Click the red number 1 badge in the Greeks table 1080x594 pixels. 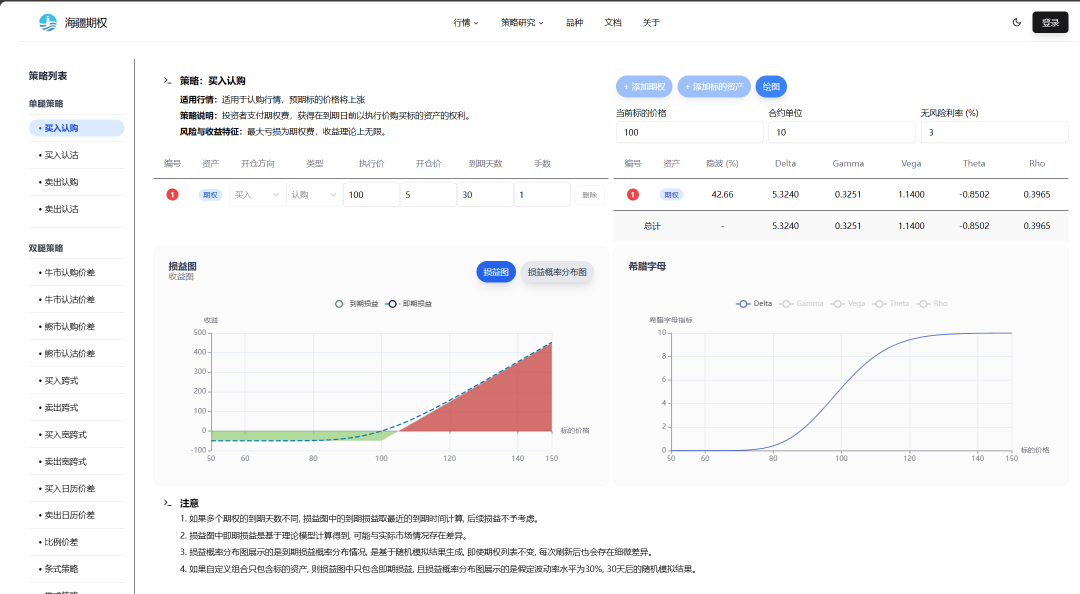[x=632, y=195]
